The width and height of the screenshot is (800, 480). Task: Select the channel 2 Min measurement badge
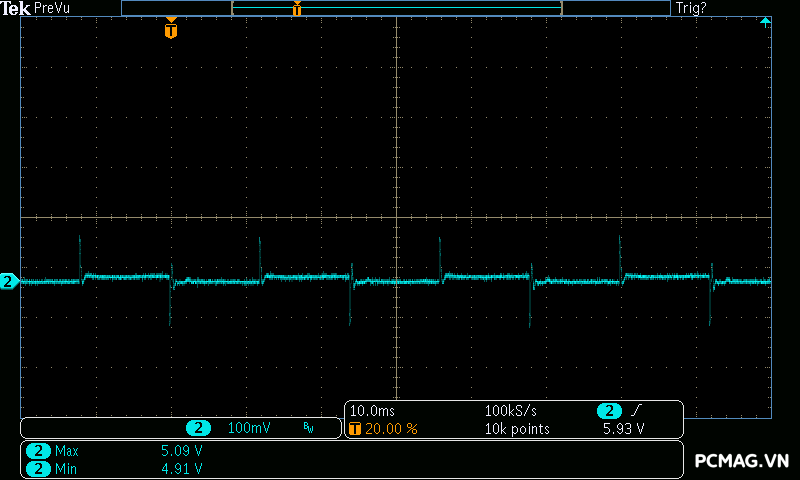38,468
